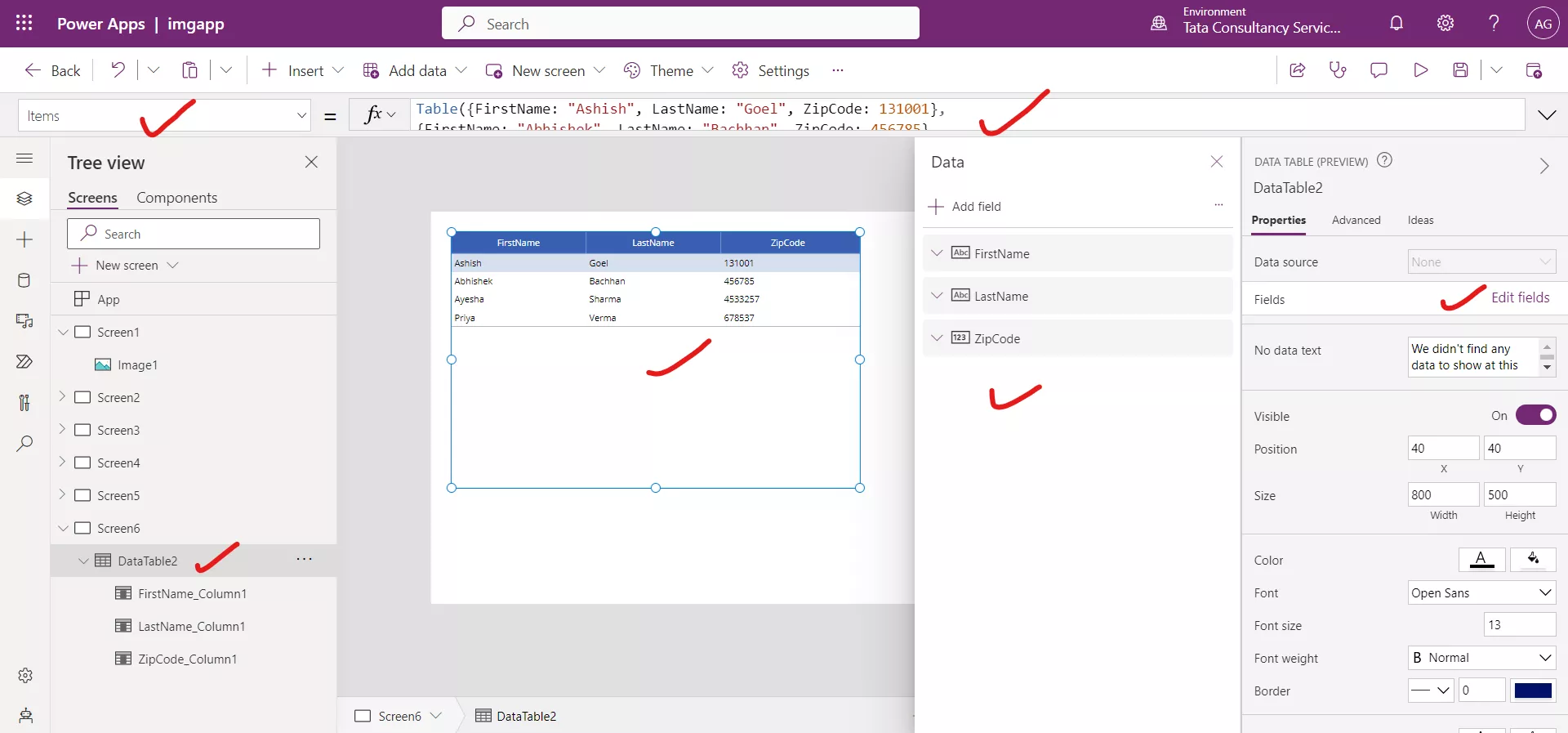Open the save options chevron
The height and width of the screenshot is (733, 1568).
point(1496,70)
